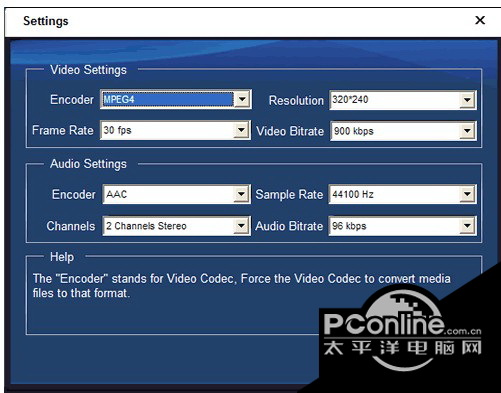The width and height of the screenshot is (501, 393).
Task: Expand the Sample Rate dropdown arrow
Action: (467, 194)
